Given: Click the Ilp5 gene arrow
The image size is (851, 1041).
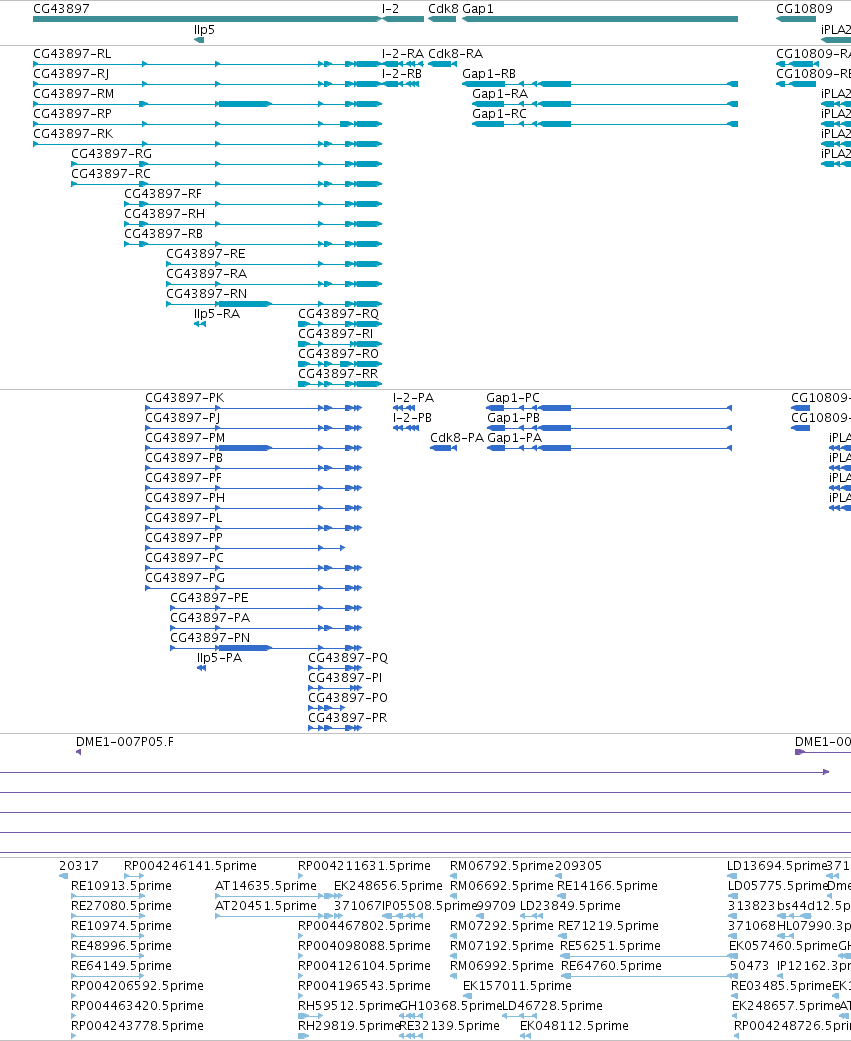Looking at the screenshot, I should (x=199, y=40).
